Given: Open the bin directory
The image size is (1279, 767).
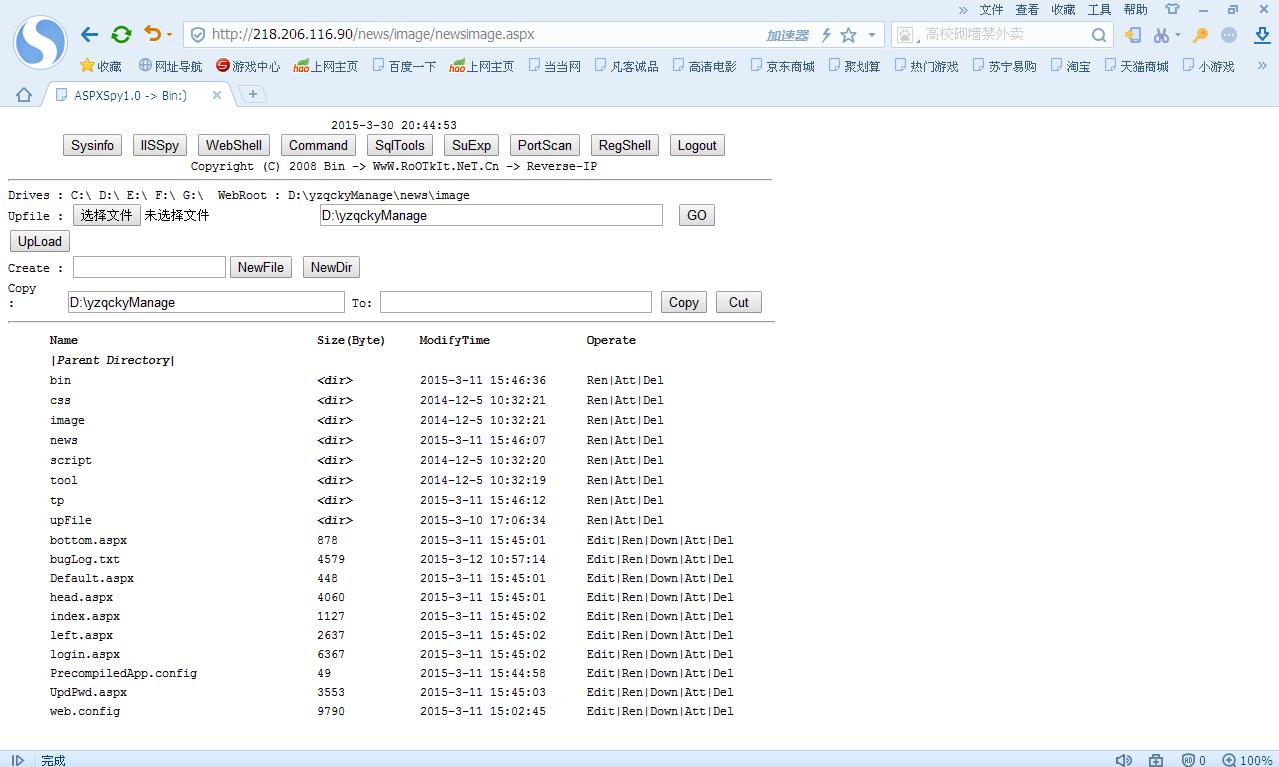Looking at the screenshot, I should (x=60, y=380).
